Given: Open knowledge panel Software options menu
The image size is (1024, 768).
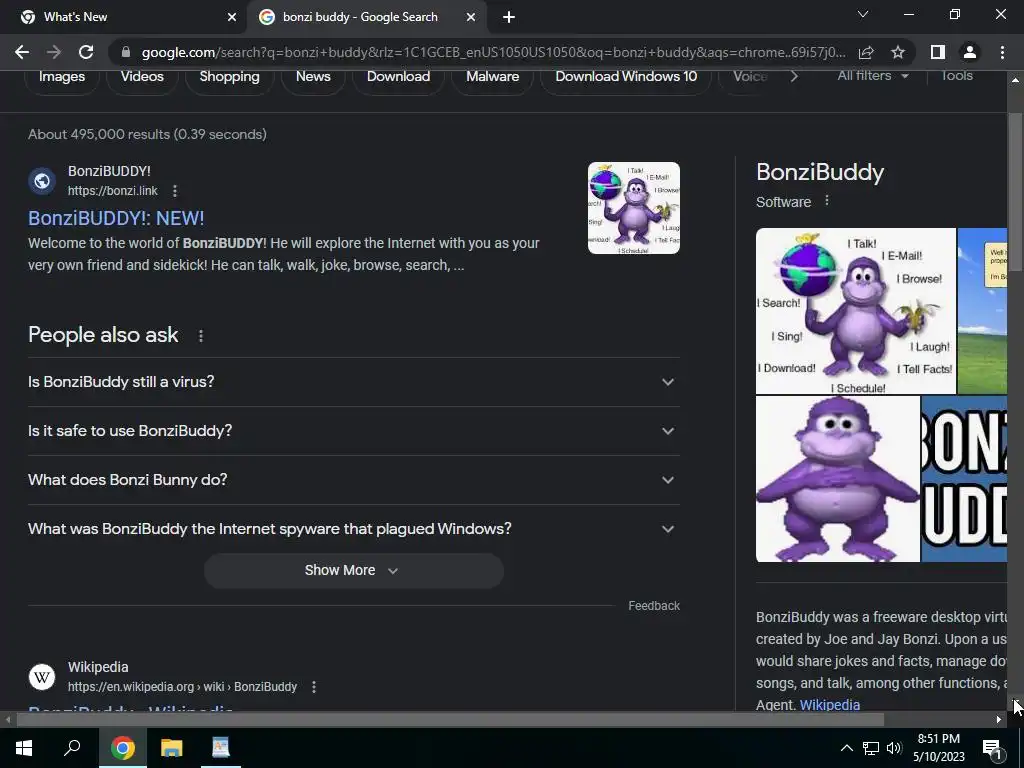Looking at the screenshot, I should [x=827, y=200].
